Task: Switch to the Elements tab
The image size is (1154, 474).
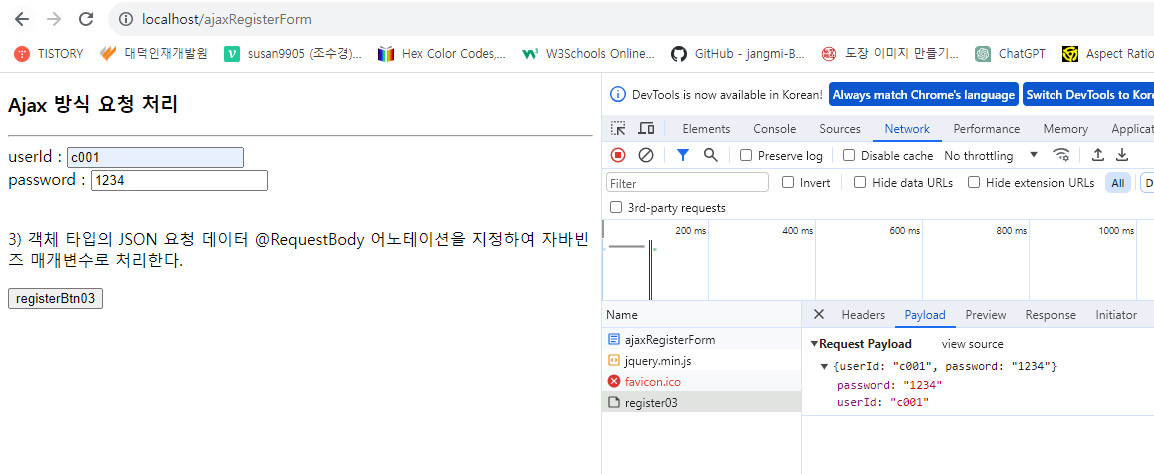Action: 706,129
